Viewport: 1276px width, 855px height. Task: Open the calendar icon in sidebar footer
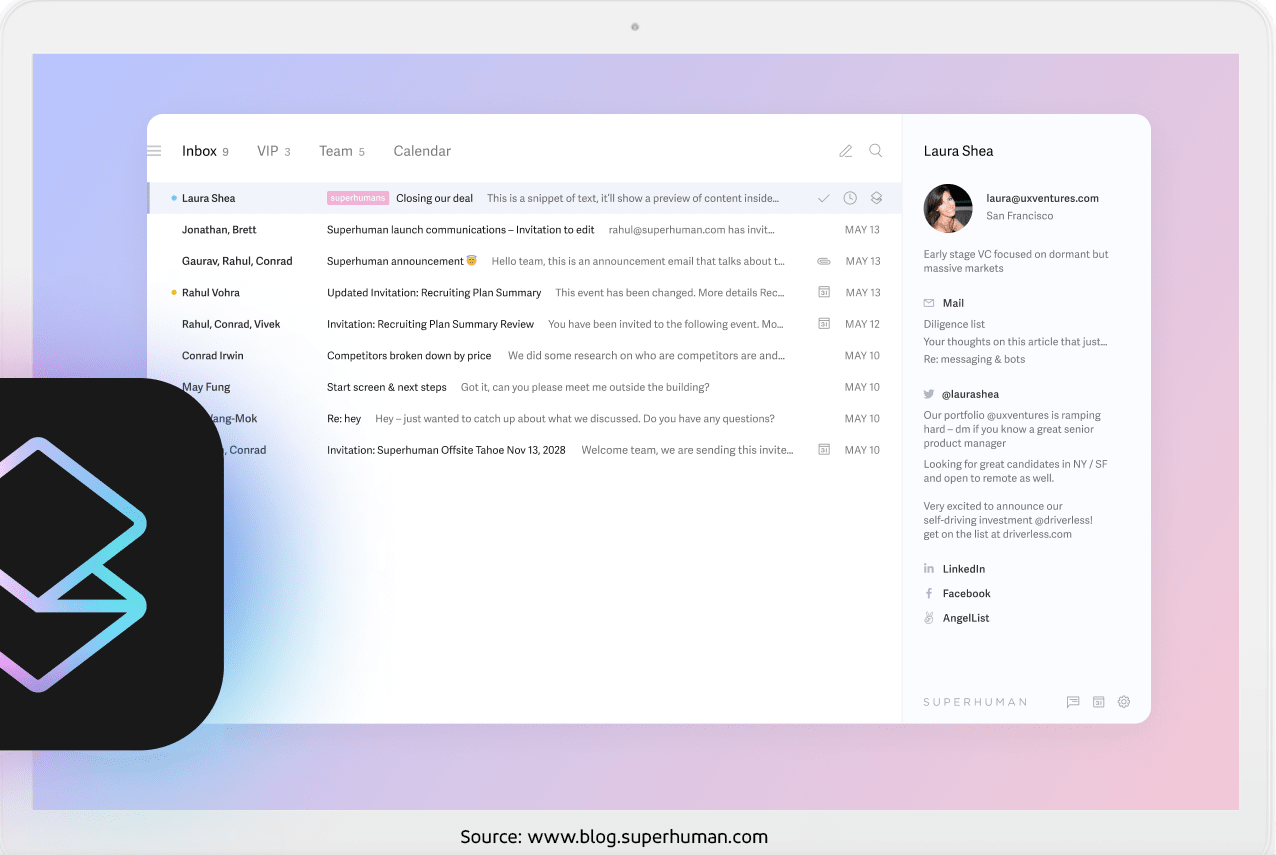click(1098, 702)
